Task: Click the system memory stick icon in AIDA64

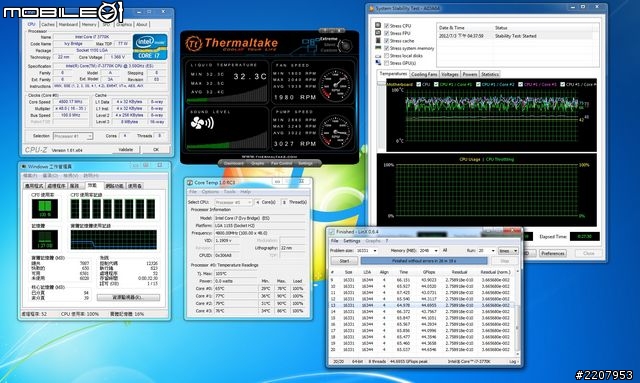Action: coord(378,48)
